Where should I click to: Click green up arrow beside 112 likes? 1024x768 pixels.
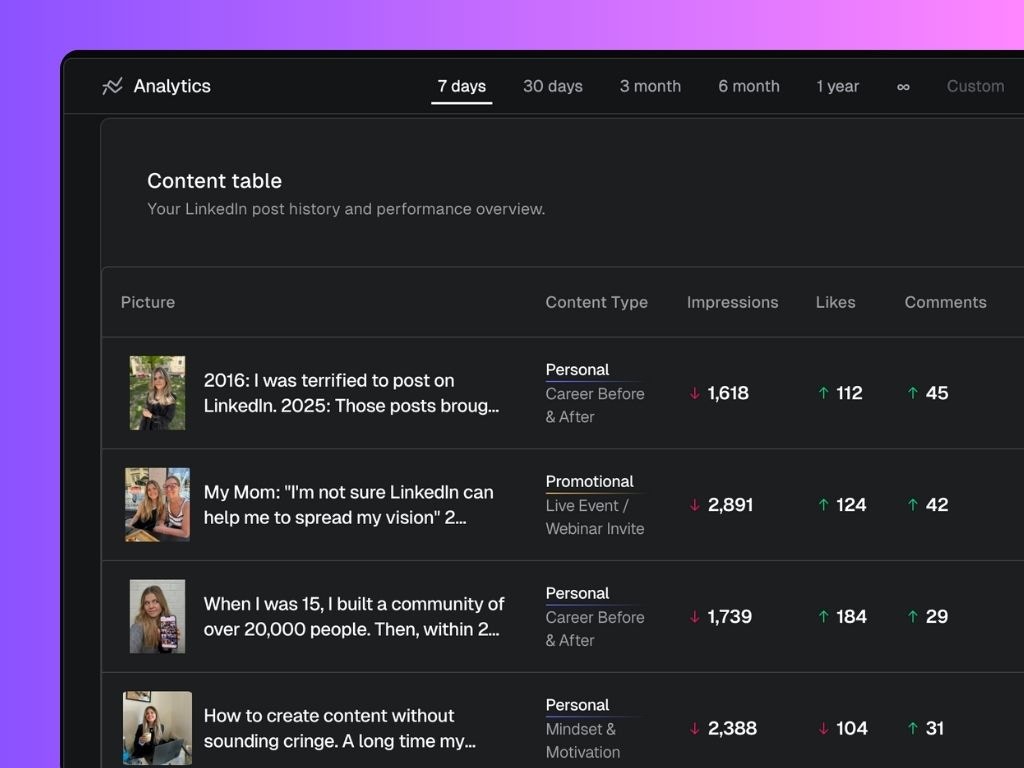point(824,393)
